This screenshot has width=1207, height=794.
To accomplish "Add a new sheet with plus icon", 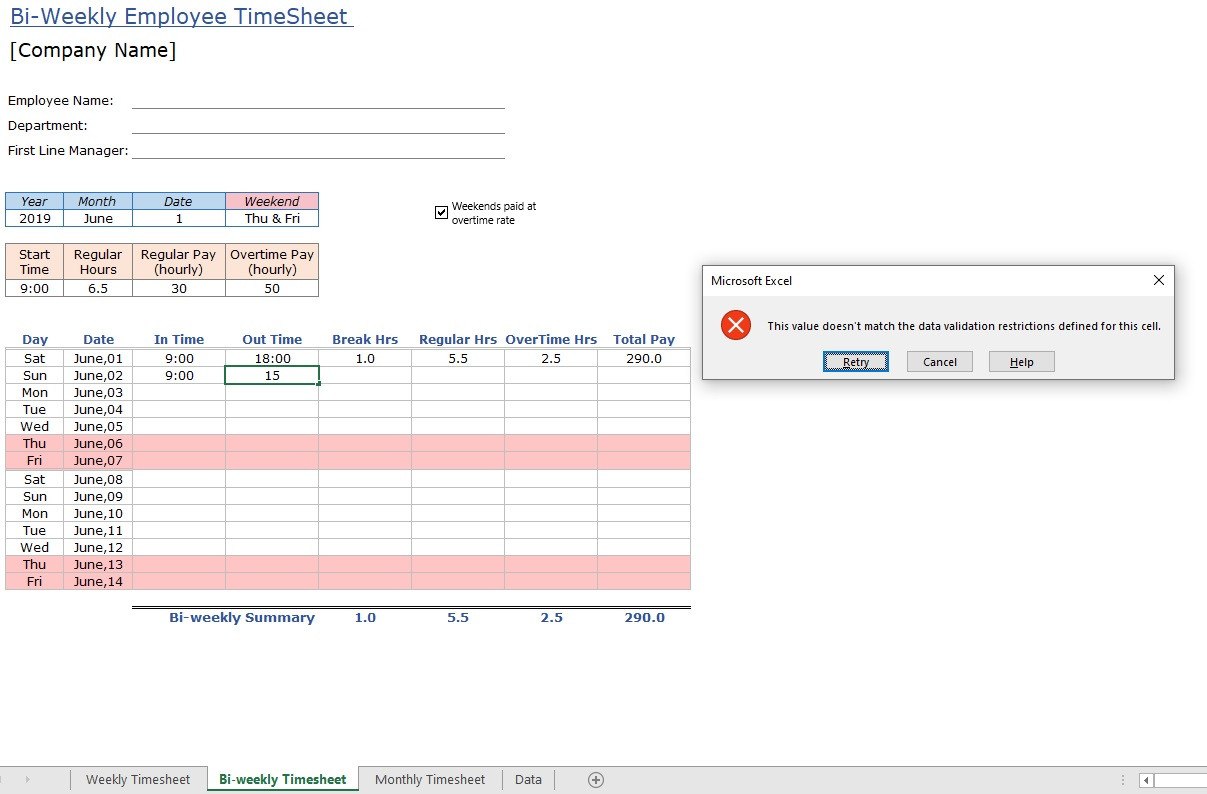I will (596, 780).
